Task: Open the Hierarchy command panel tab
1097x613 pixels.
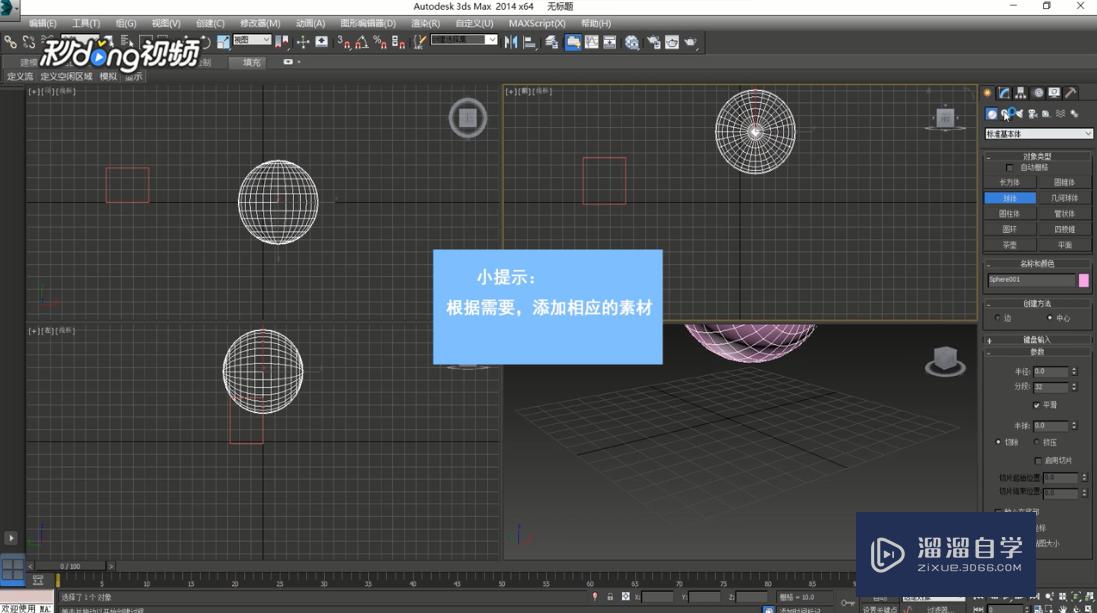Action: (x=1021, y=93)
